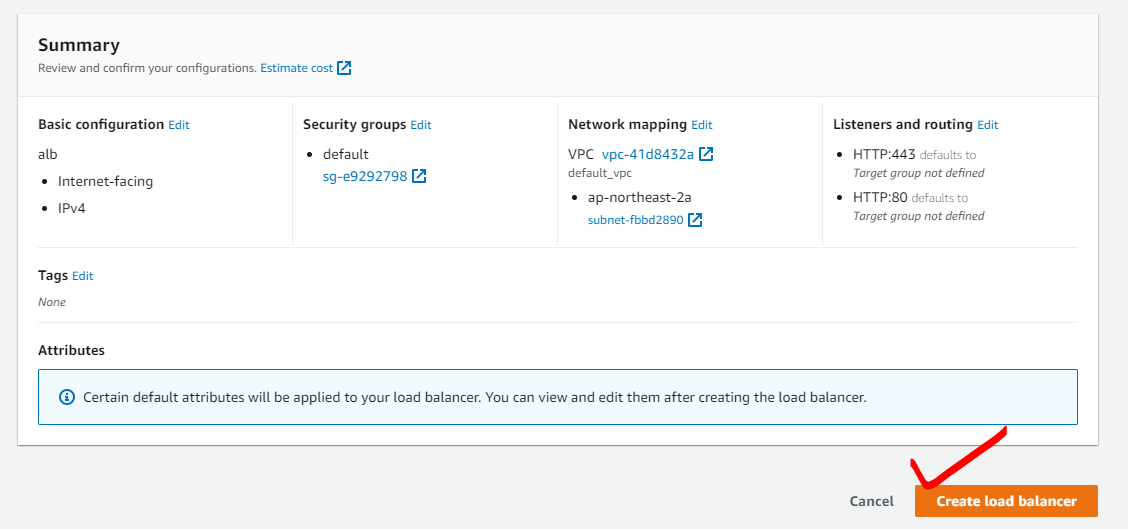Click the Tags value None

(x=52, y=302)
